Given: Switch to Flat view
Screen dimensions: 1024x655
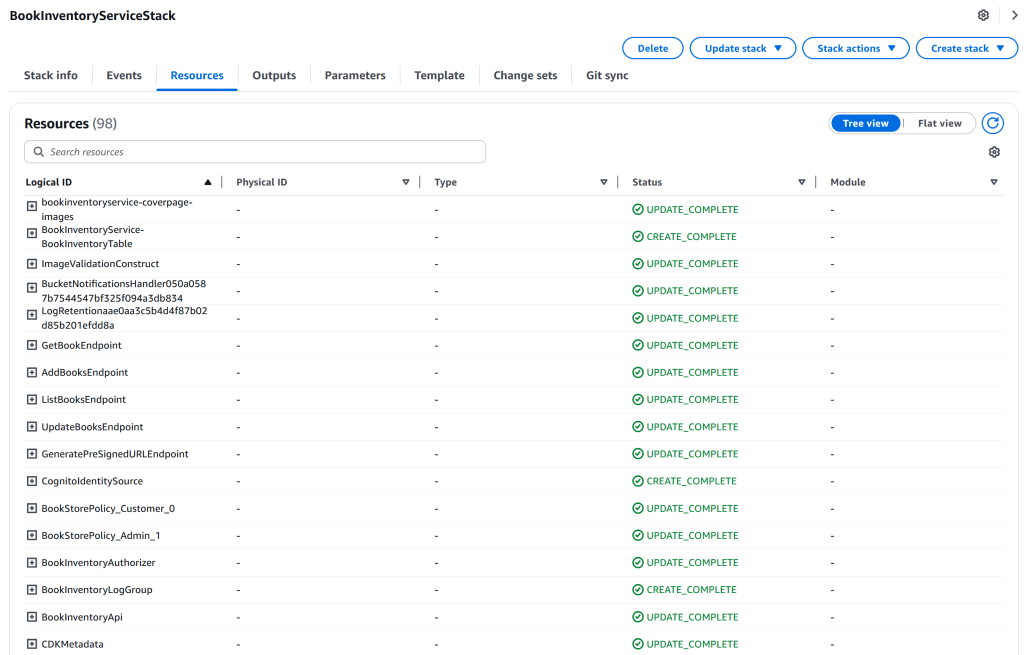Looking at the screenshot, I should 938,122.
